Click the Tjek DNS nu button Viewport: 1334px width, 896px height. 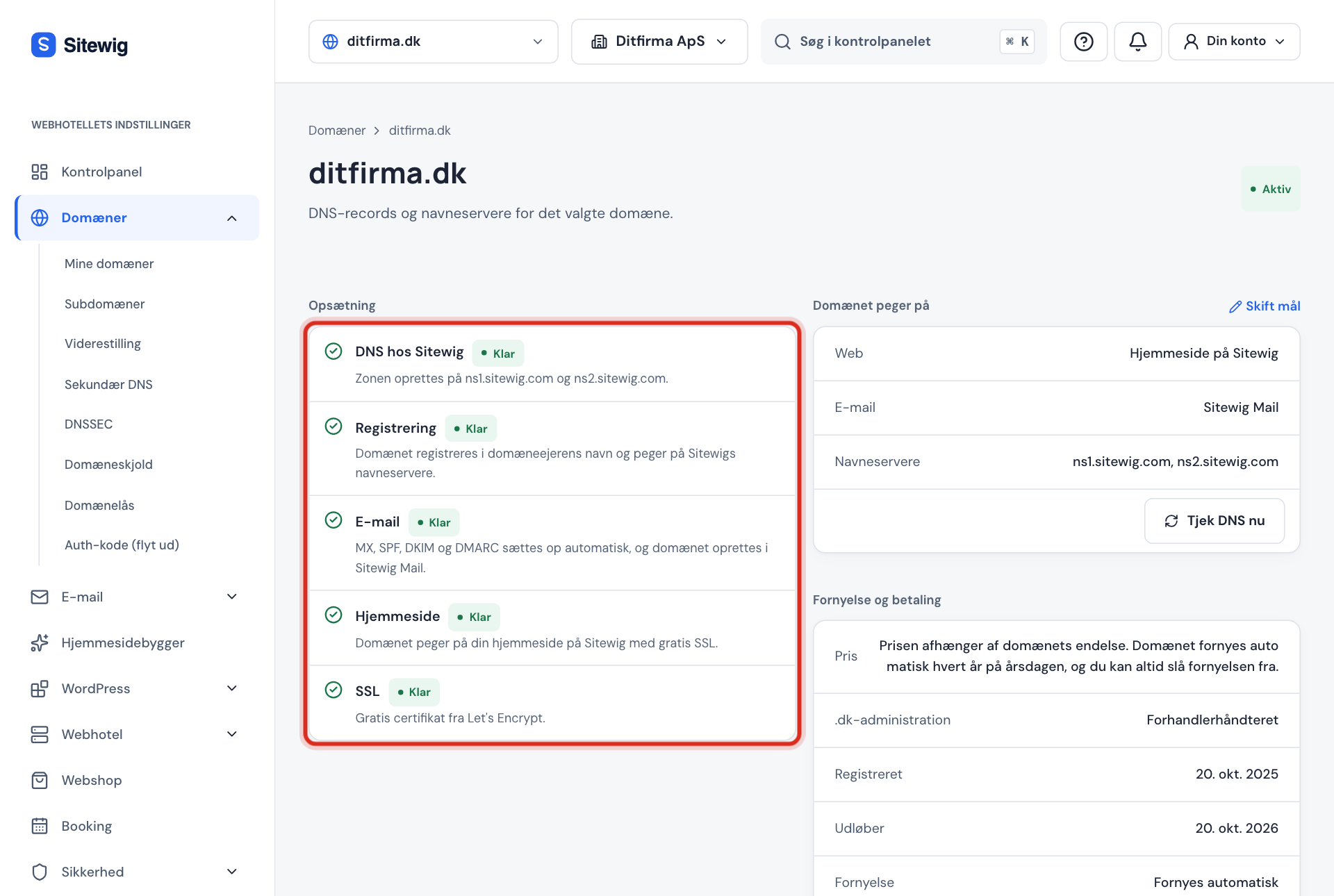[1214, 521]
